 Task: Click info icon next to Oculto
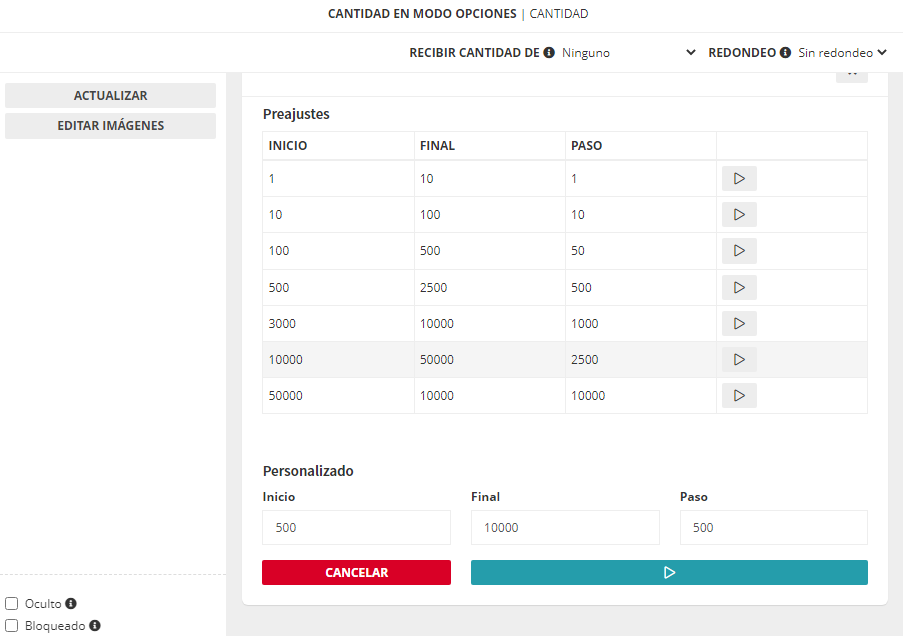(71, 604)
